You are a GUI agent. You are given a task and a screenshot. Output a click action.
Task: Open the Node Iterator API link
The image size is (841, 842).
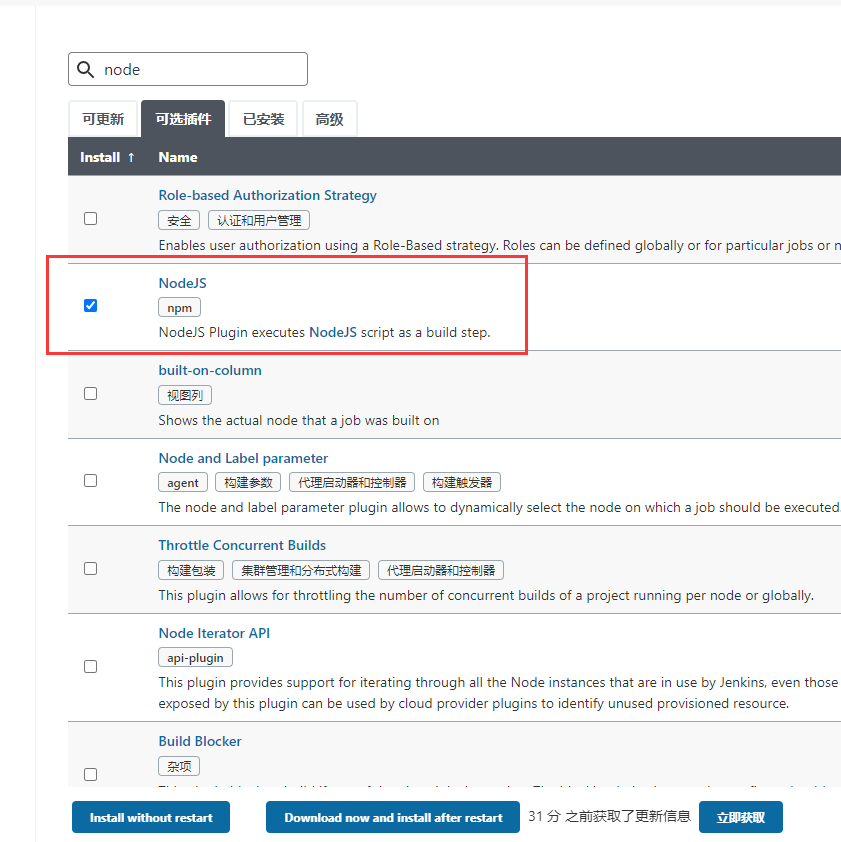(x=214, y=633)
